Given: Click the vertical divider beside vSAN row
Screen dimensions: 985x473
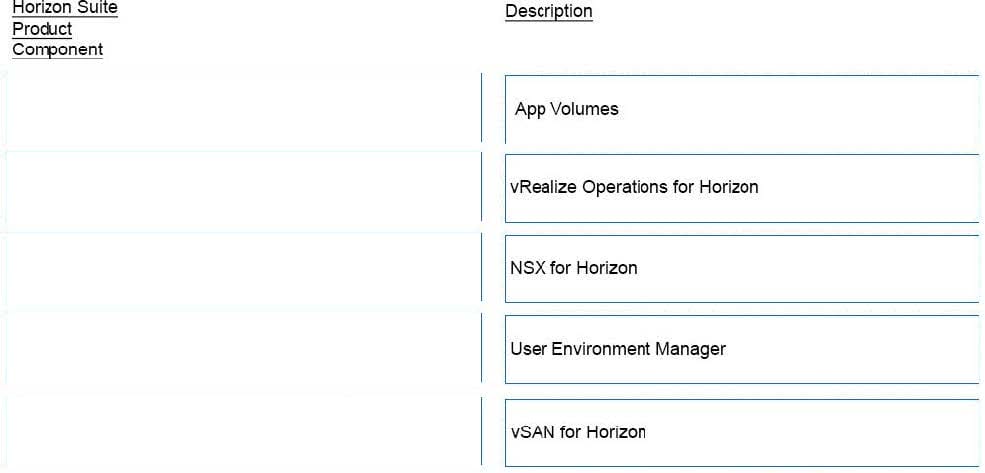Looking at the screenshot, I should point(482,431).
